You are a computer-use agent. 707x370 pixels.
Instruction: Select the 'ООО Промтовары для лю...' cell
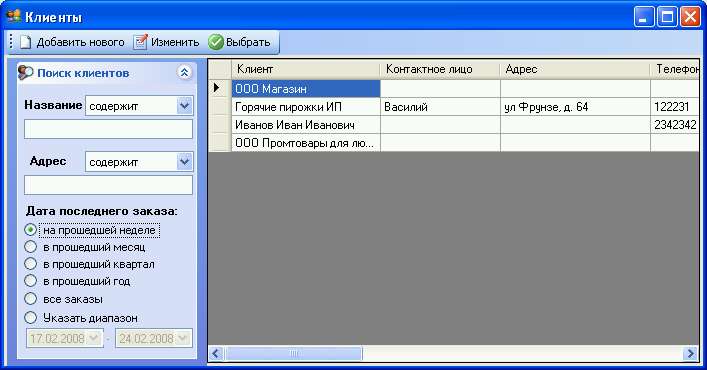point(306,143)
